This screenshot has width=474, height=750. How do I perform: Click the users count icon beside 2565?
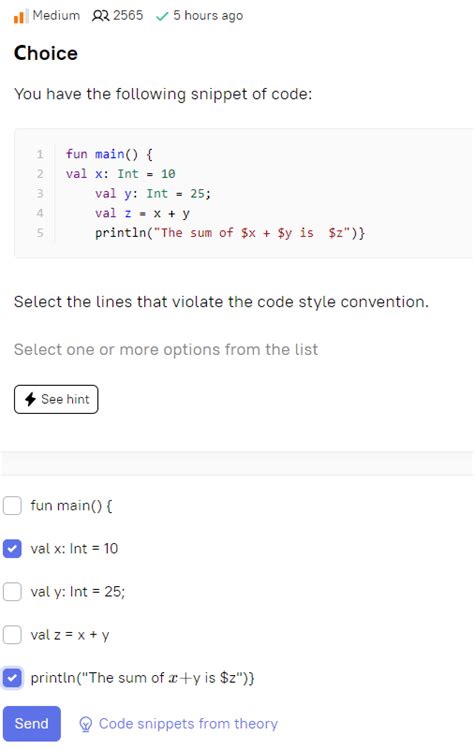(100, 16)
